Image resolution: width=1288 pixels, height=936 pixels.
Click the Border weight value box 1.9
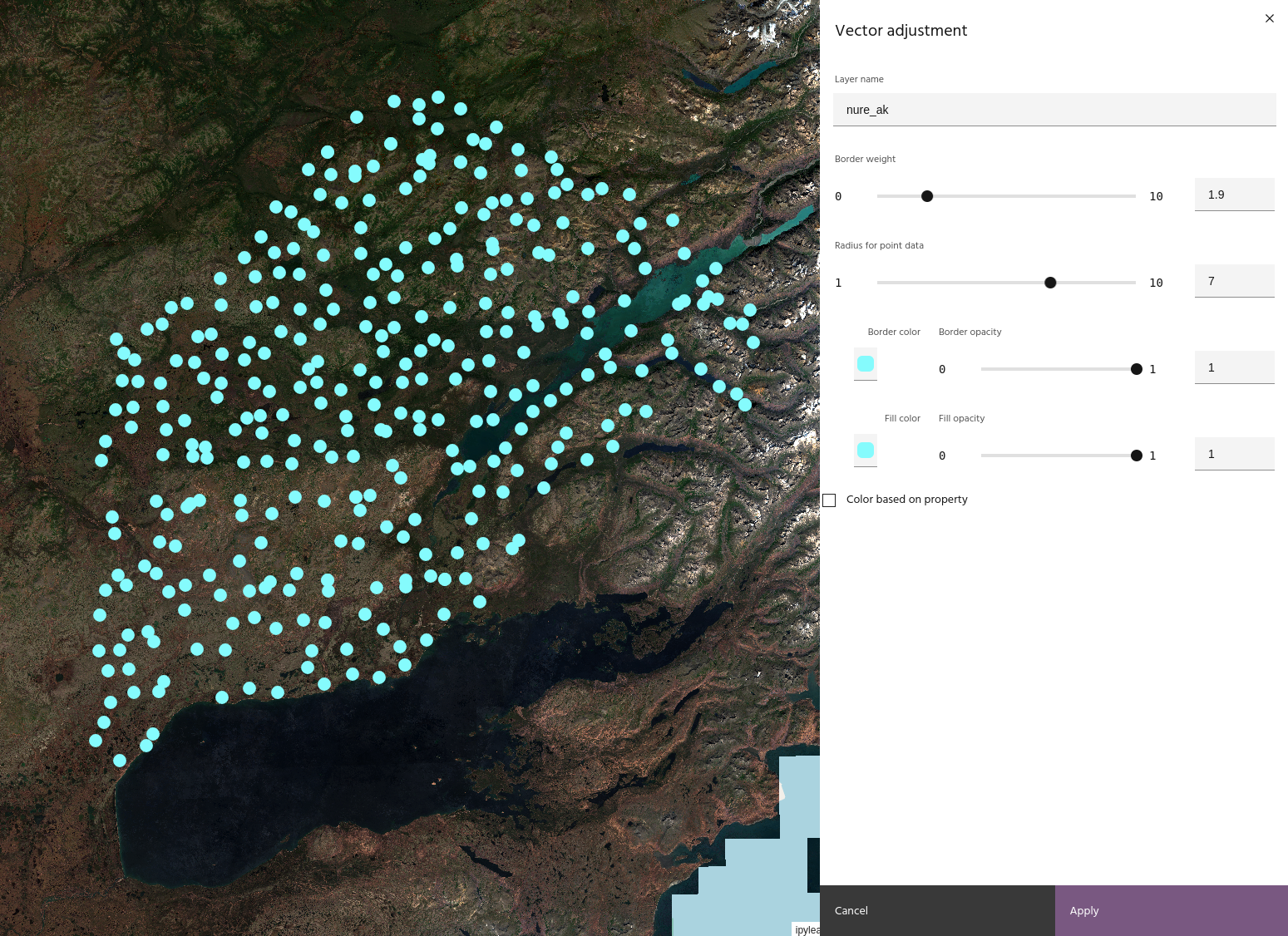pos(1234,195)
